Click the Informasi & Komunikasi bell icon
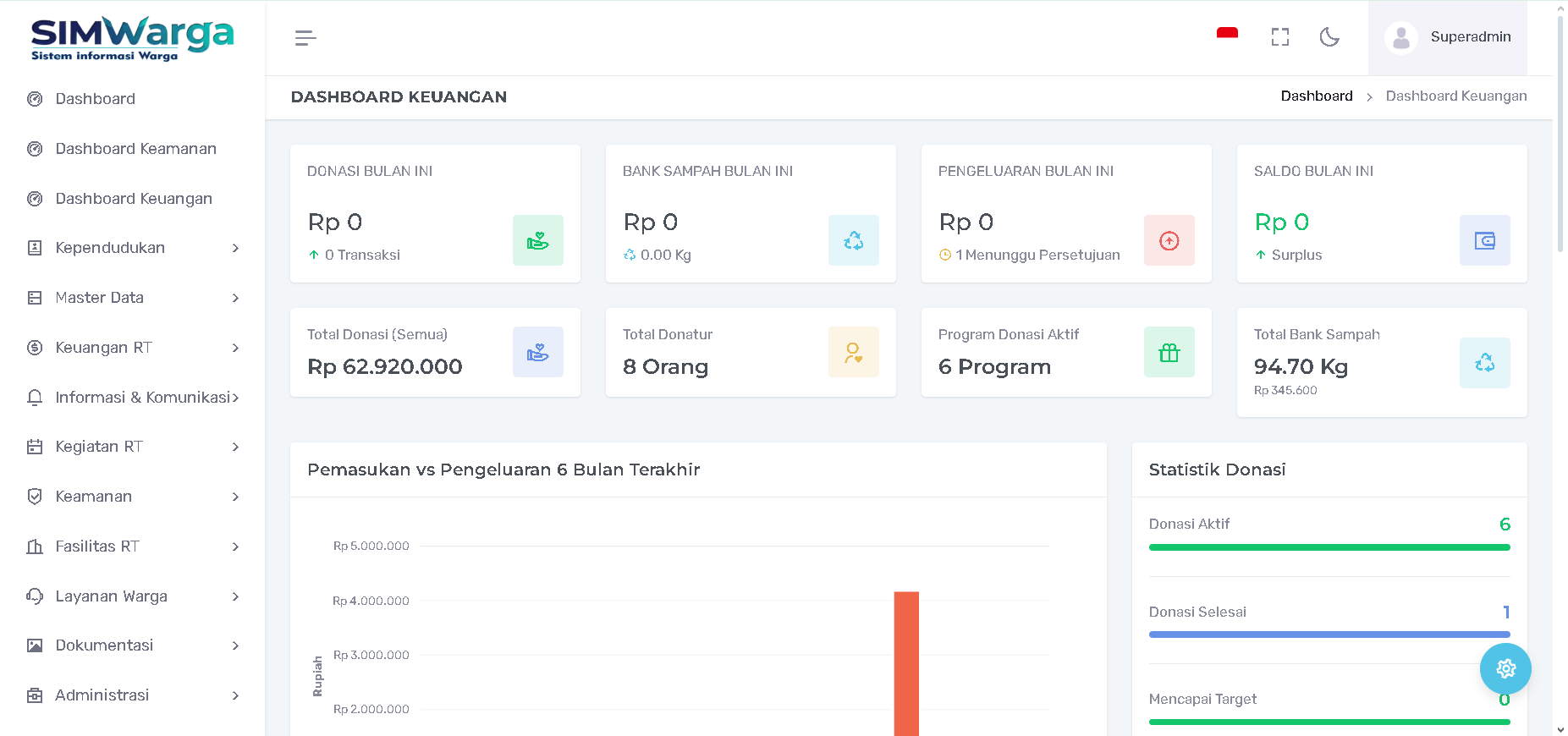The width and height of the screenshot is (1568, 736). (35, 398)
